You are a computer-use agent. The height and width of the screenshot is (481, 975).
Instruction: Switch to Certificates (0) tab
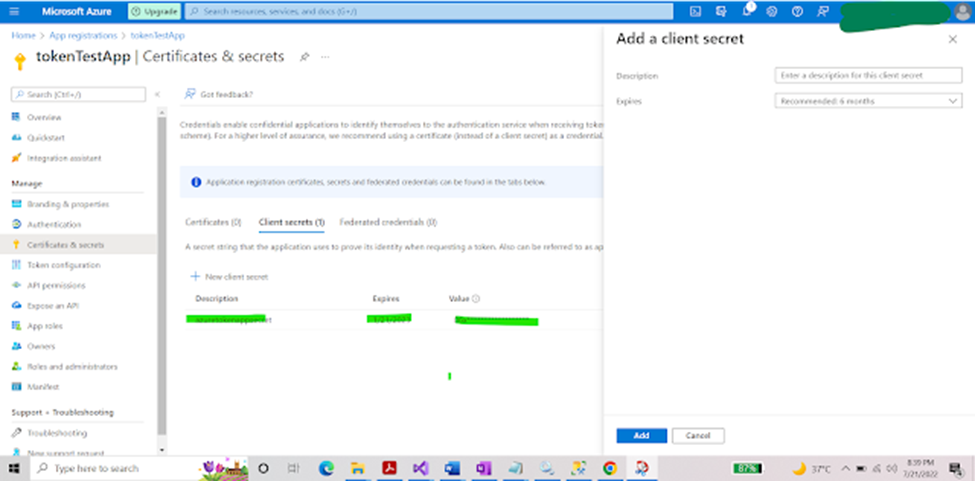pyautogui.click(x=213, y=222)
